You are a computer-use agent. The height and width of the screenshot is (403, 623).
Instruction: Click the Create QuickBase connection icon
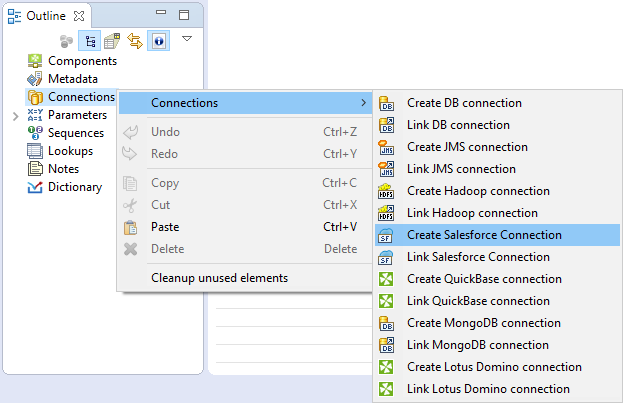(387, 279)
